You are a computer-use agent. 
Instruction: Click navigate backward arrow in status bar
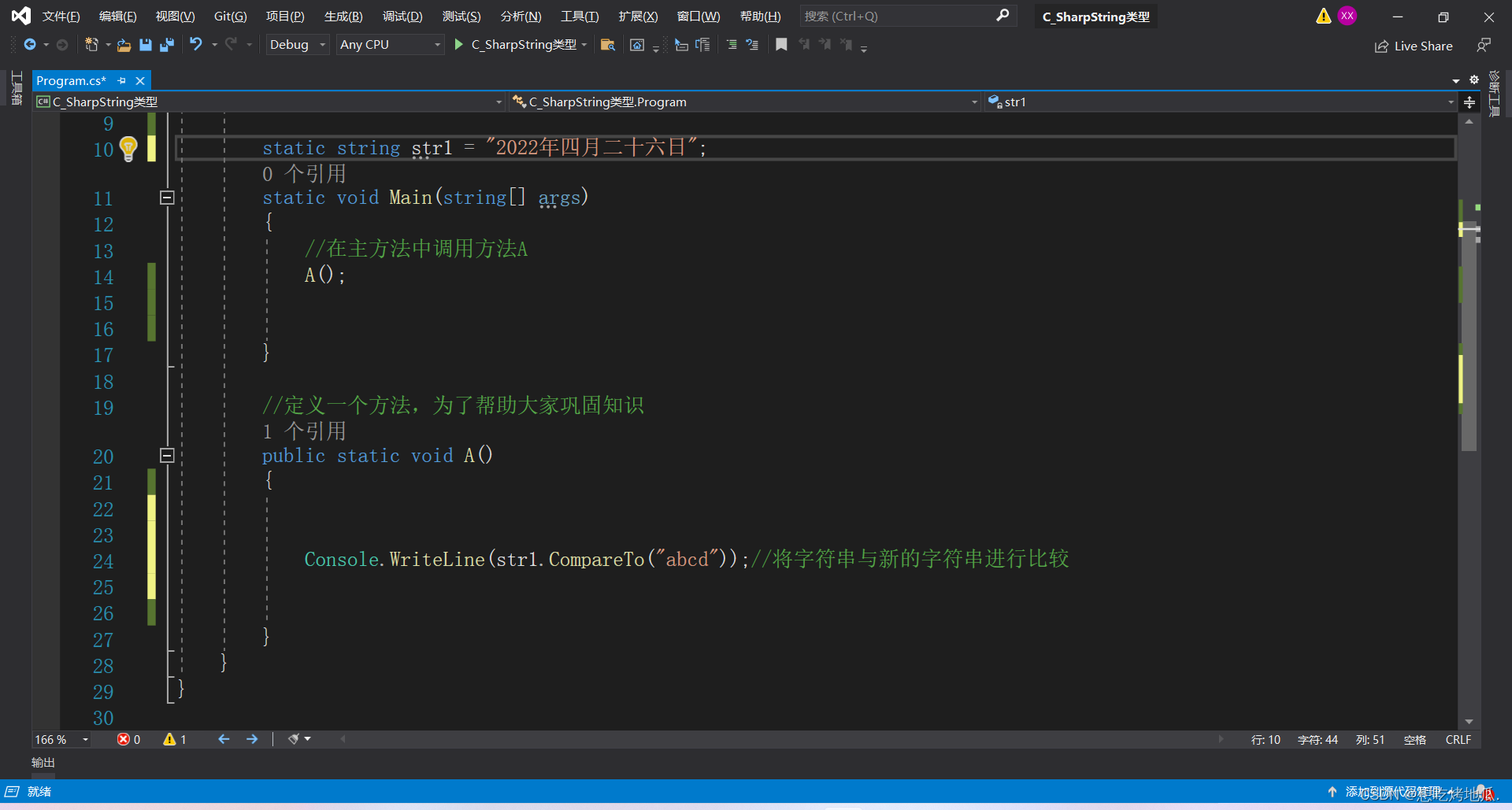(x=224, y=739)
